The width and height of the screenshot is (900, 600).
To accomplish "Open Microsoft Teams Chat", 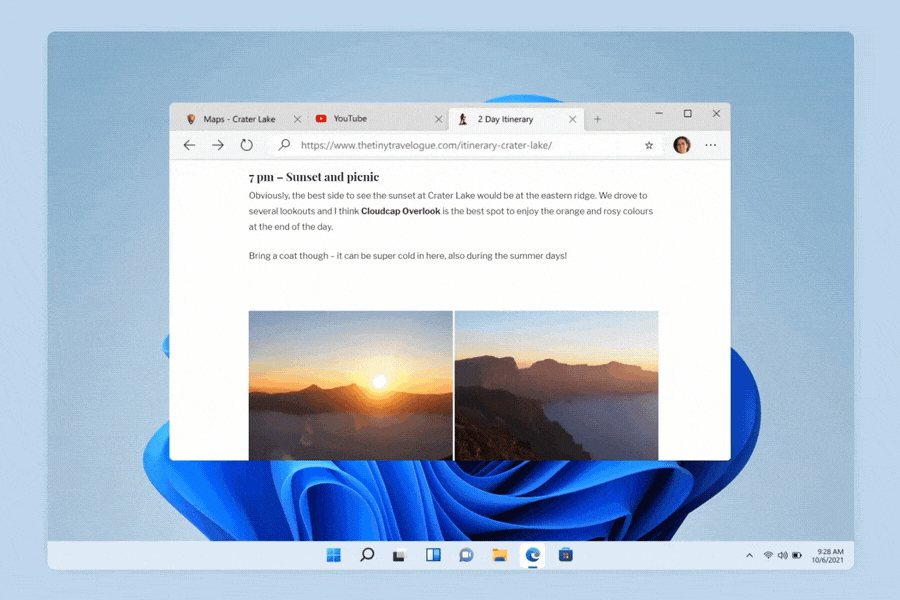I will (466, 554).
